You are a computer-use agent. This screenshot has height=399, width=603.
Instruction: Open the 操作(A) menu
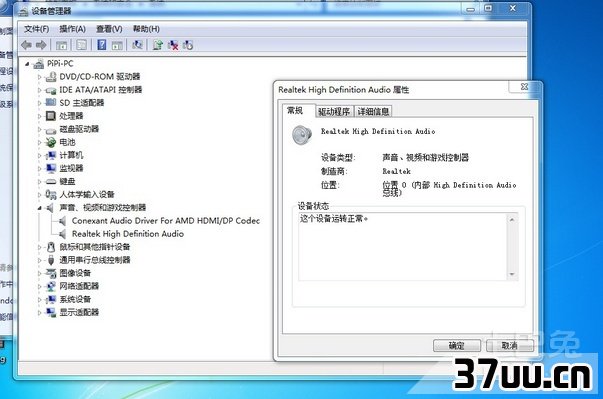tap(72, 29)
